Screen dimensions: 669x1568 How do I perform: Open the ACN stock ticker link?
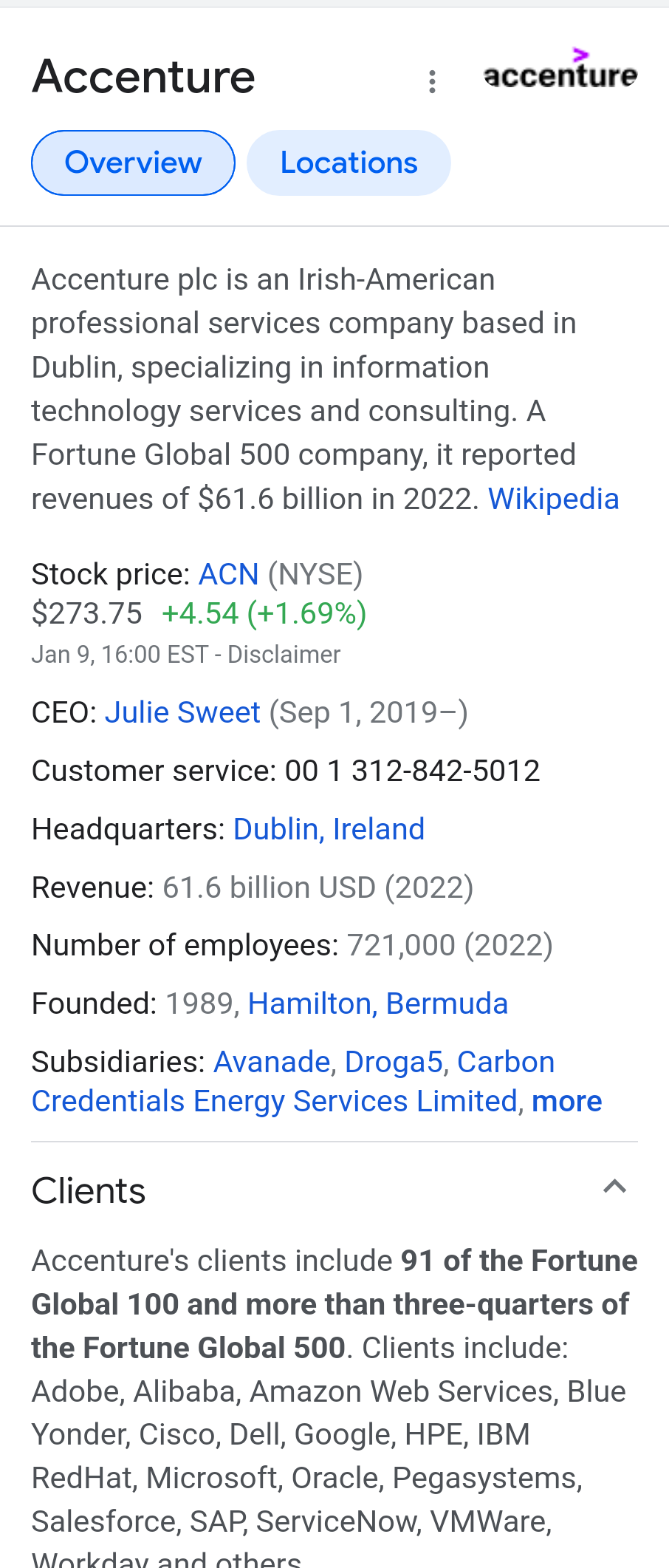[229, 574]
